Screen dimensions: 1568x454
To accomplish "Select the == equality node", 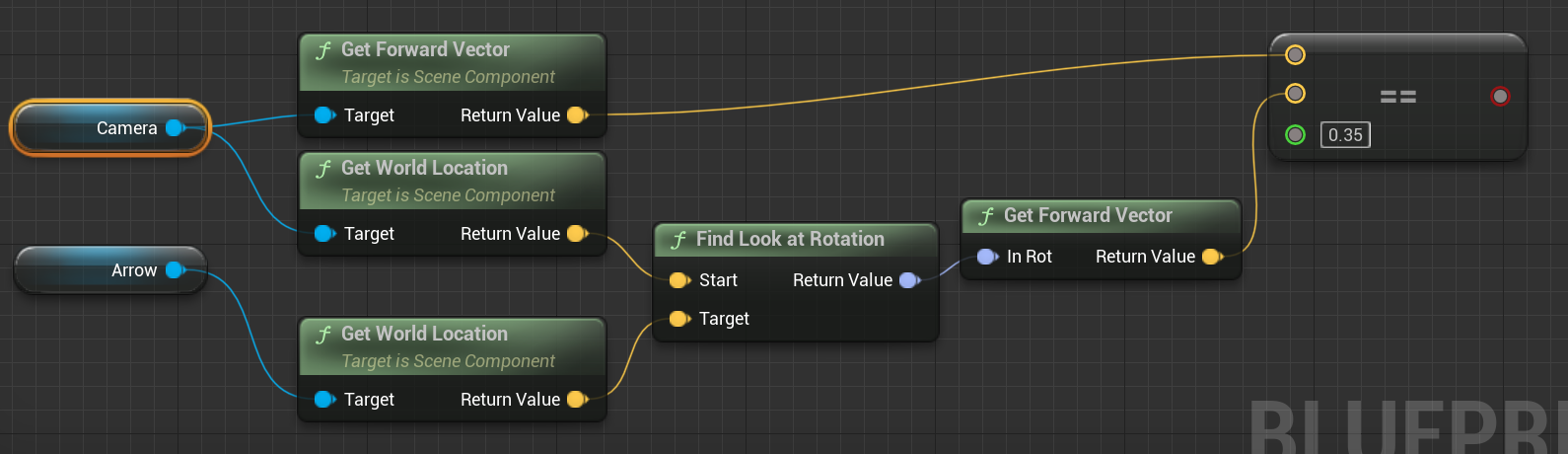I will tap(1397, 96).
